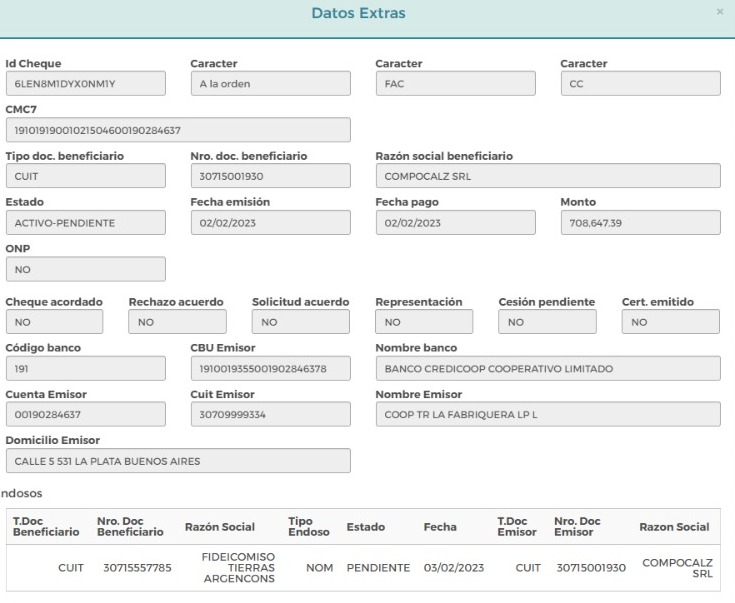Focus the Razón social beneficiario field
735x603 pixels.
(x=548, y=176)
